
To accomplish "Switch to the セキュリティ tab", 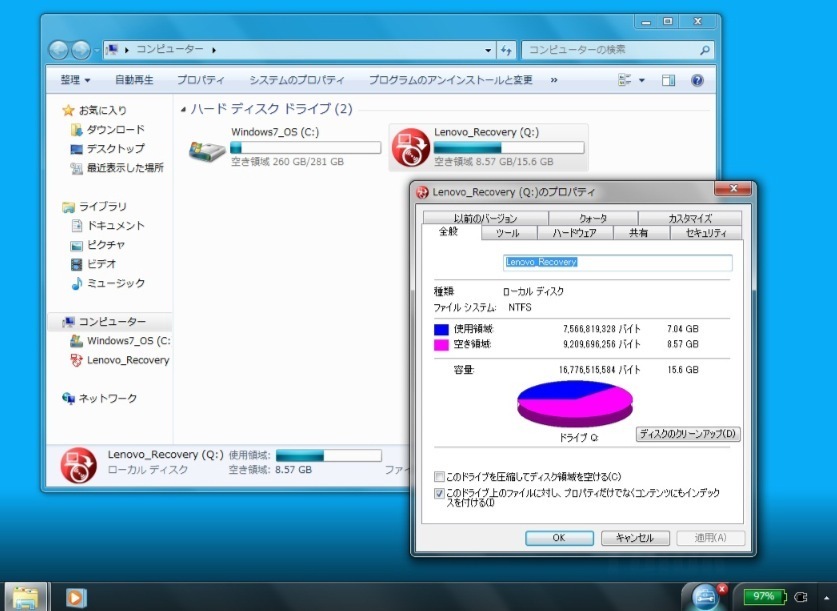I will pyautogui.click(x=706, y=233).
